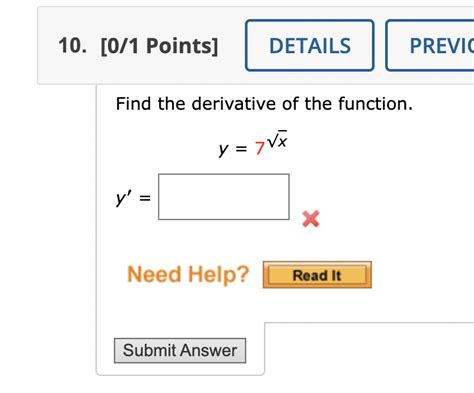Click the [0/1 Points] score label

point(159,46)
